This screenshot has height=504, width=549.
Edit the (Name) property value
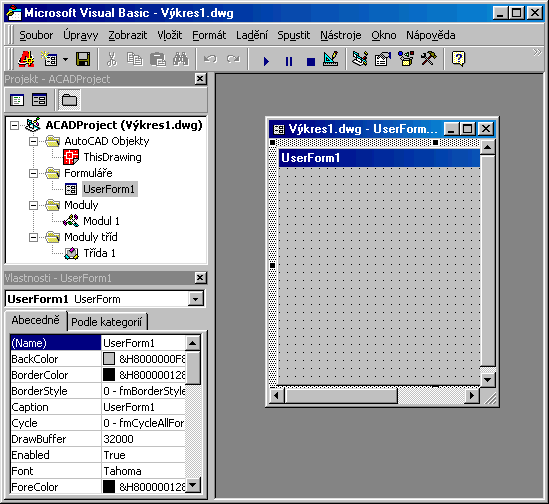pyautogui.click(x=143, y=343)
